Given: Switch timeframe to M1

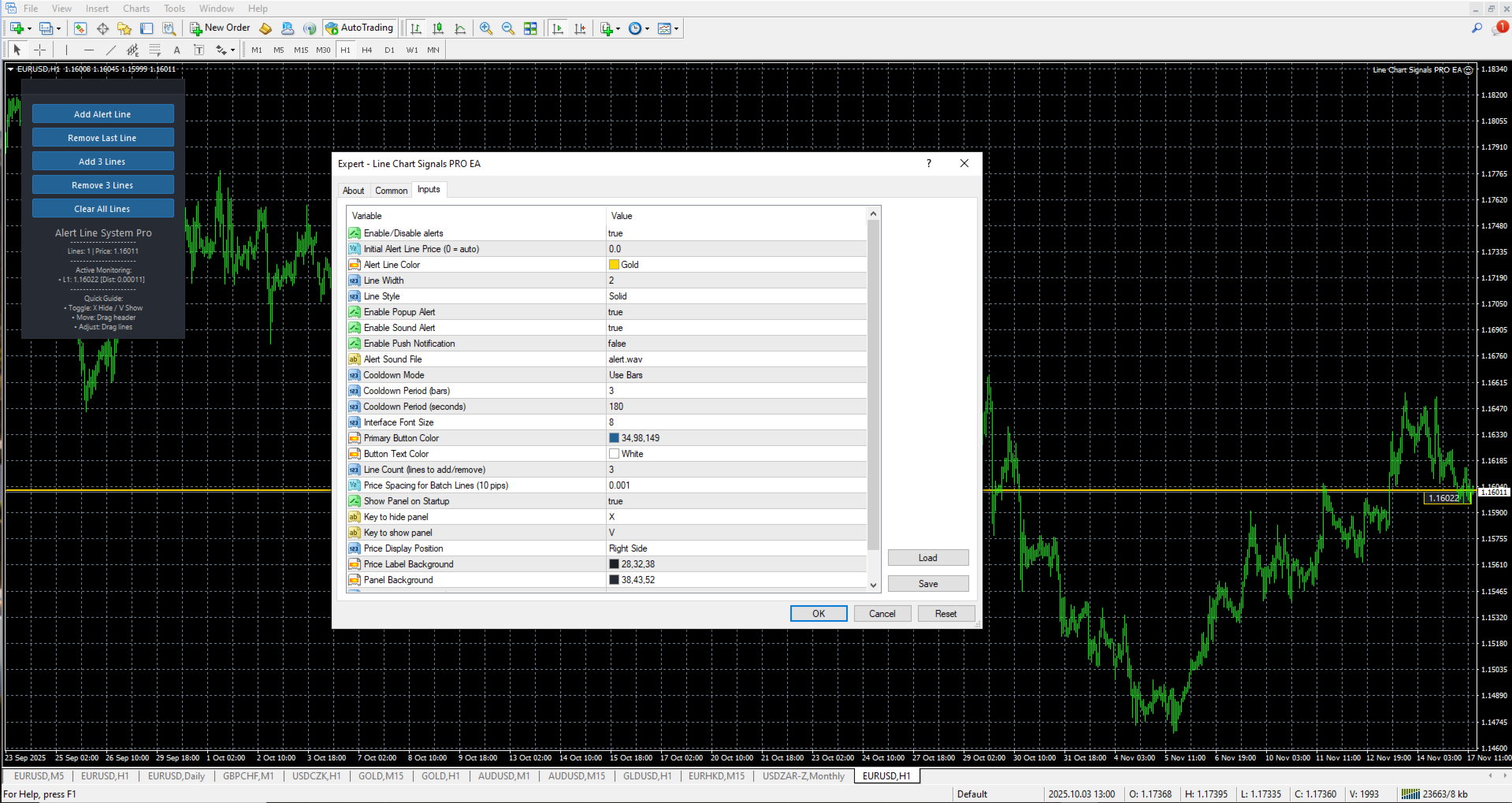Looking at the screenshot, I should (257, 50).
